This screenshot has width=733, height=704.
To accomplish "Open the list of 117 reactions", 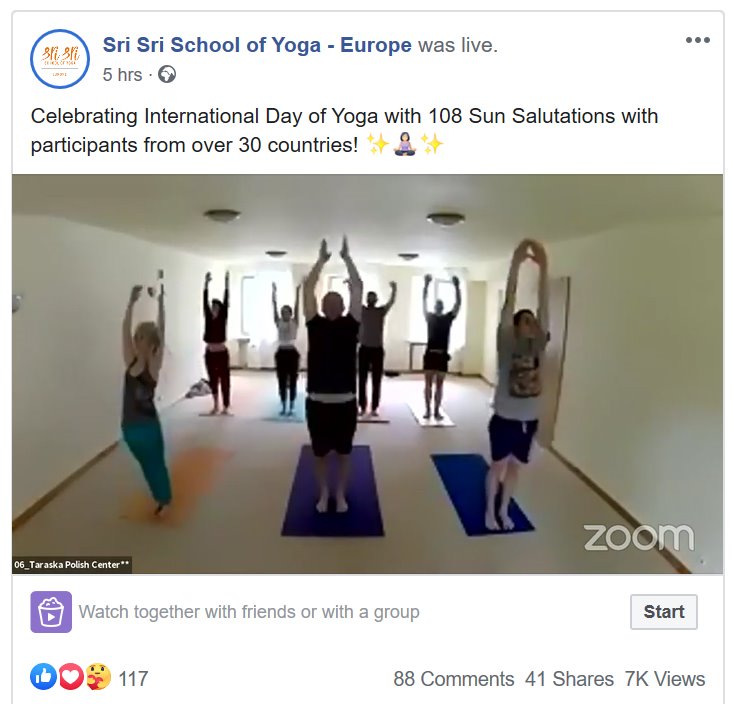I will [x=133, y=679].
